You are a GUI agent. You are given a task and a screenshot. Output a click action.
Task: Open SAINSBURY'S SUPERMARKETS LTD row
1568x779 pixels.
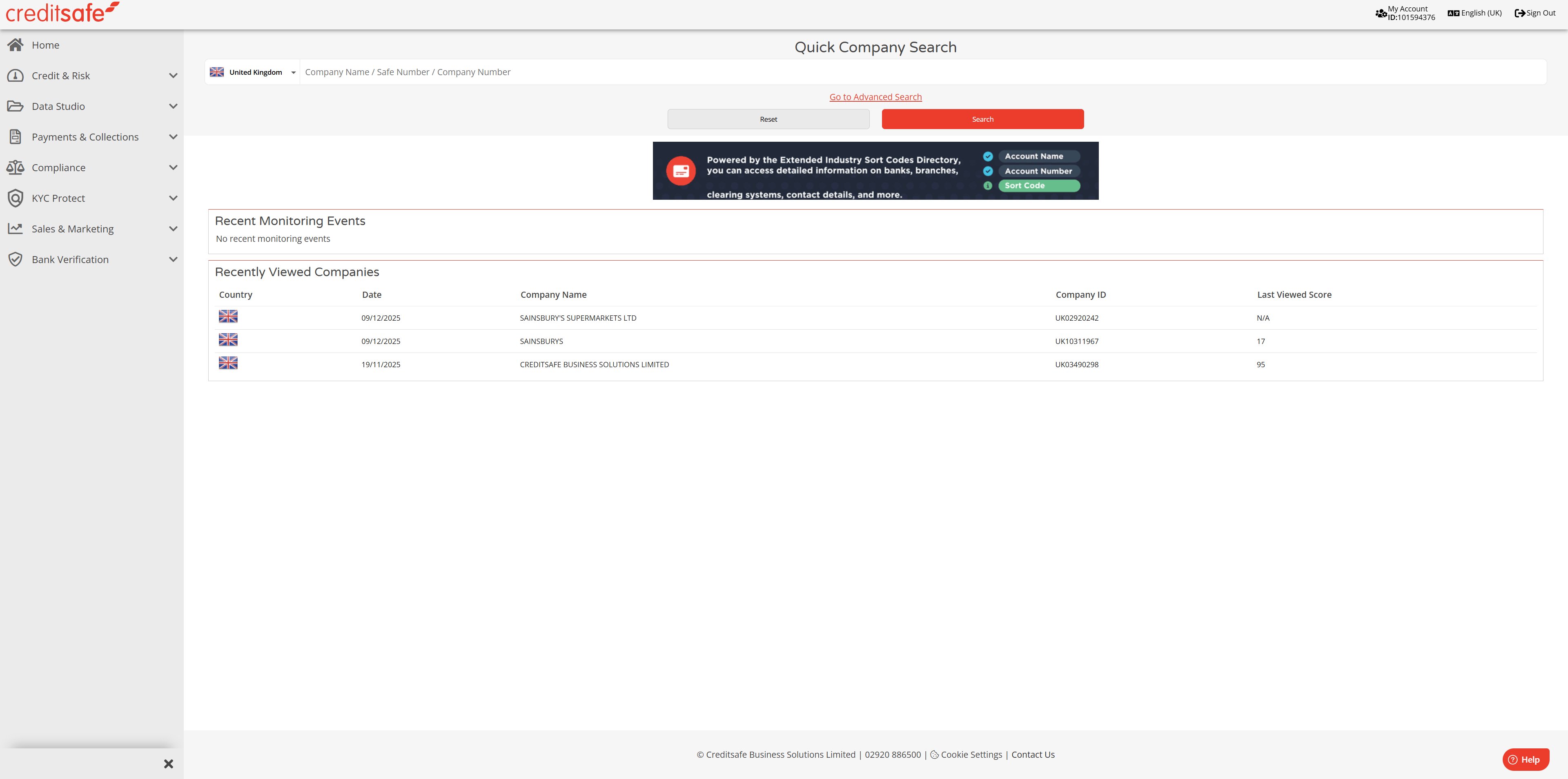click(578, 318)
